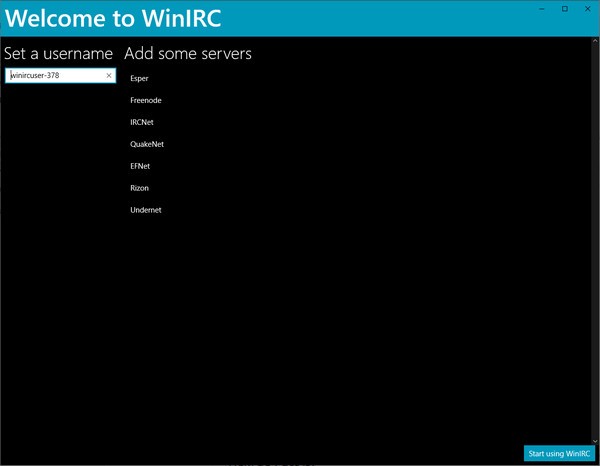Maximize the WinIRC window
This screenshot has width=600, height=466.
(x=565, y=9)
